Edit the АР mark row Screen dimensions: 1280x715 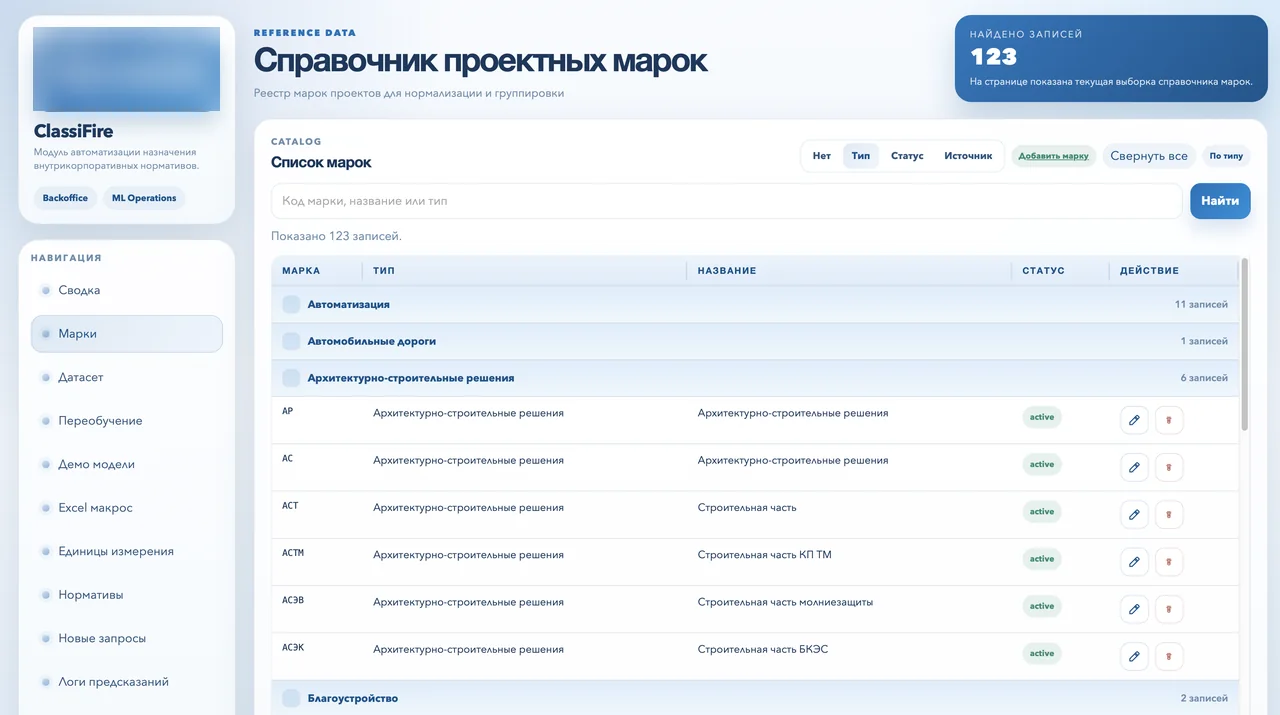pos(1134,420)
